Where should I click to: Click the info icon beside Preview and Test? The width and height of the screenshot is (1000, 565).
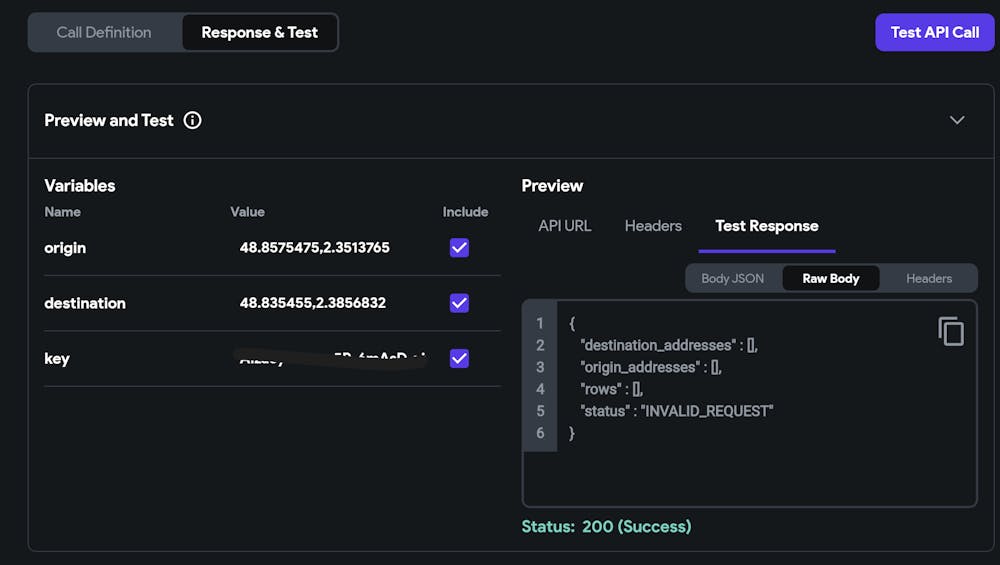[193, 120]
